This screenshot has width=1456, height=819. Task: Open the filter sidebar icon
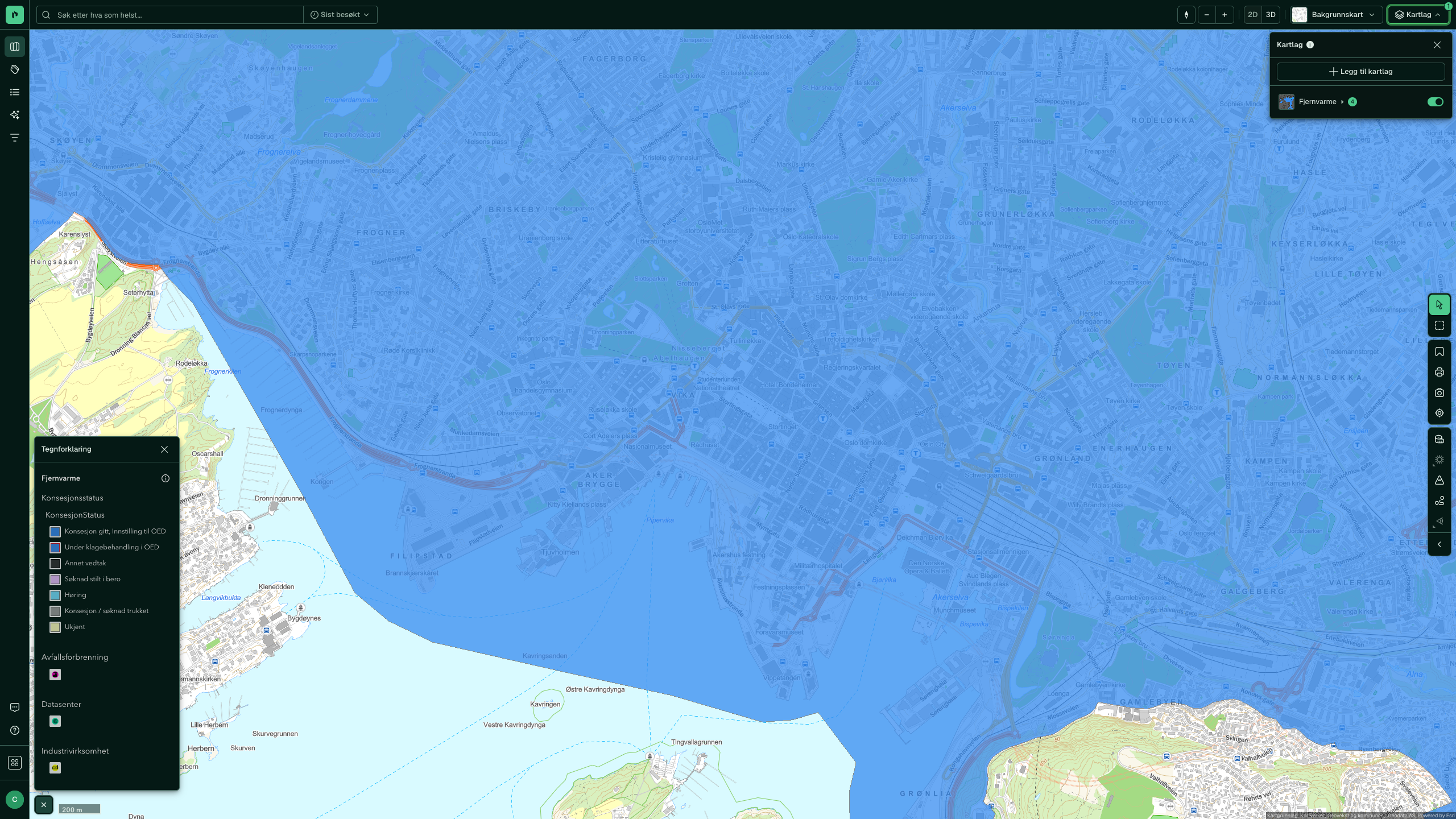(15, 138)
